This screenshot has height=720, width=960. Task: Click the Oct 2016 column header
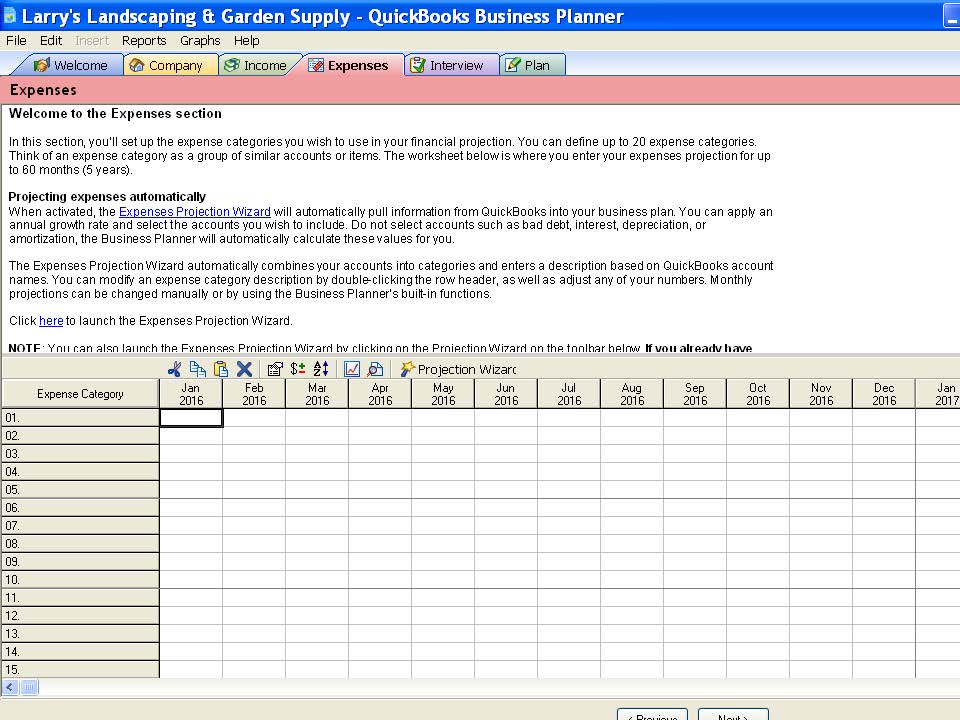pos(758,394)
